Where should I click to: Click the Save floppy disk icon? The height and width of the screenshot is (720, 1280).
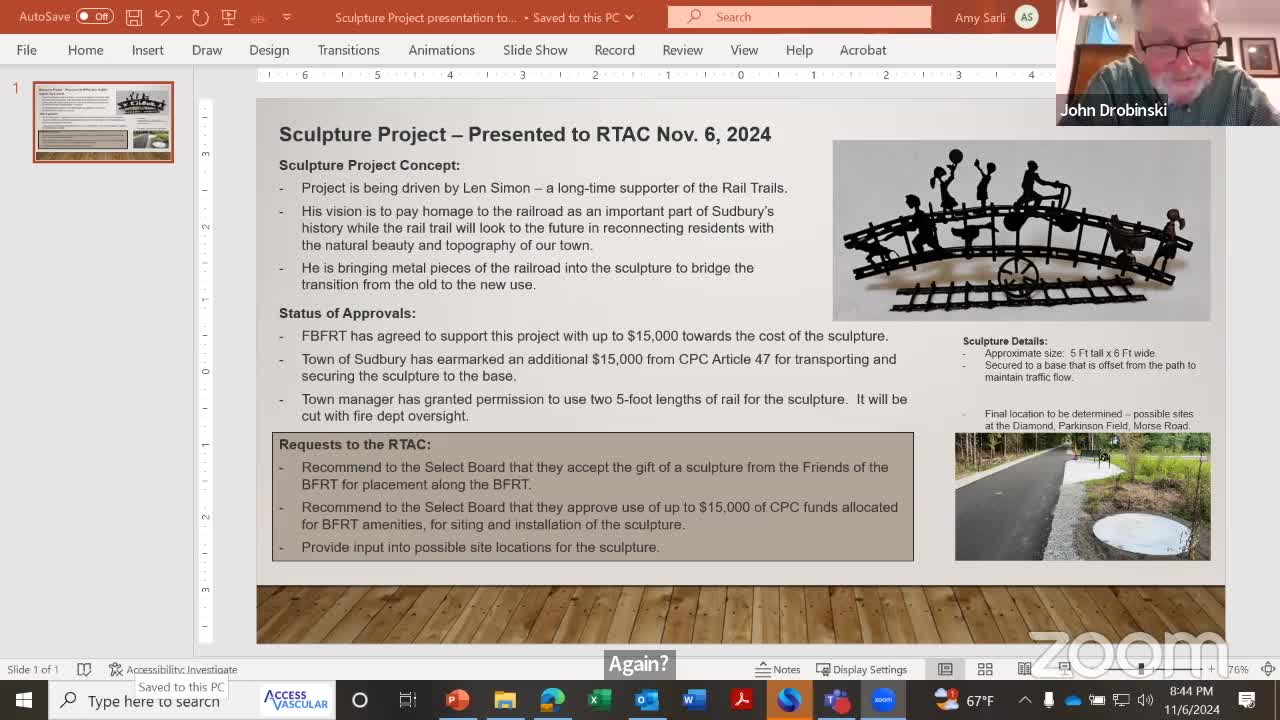click(134, 17)
